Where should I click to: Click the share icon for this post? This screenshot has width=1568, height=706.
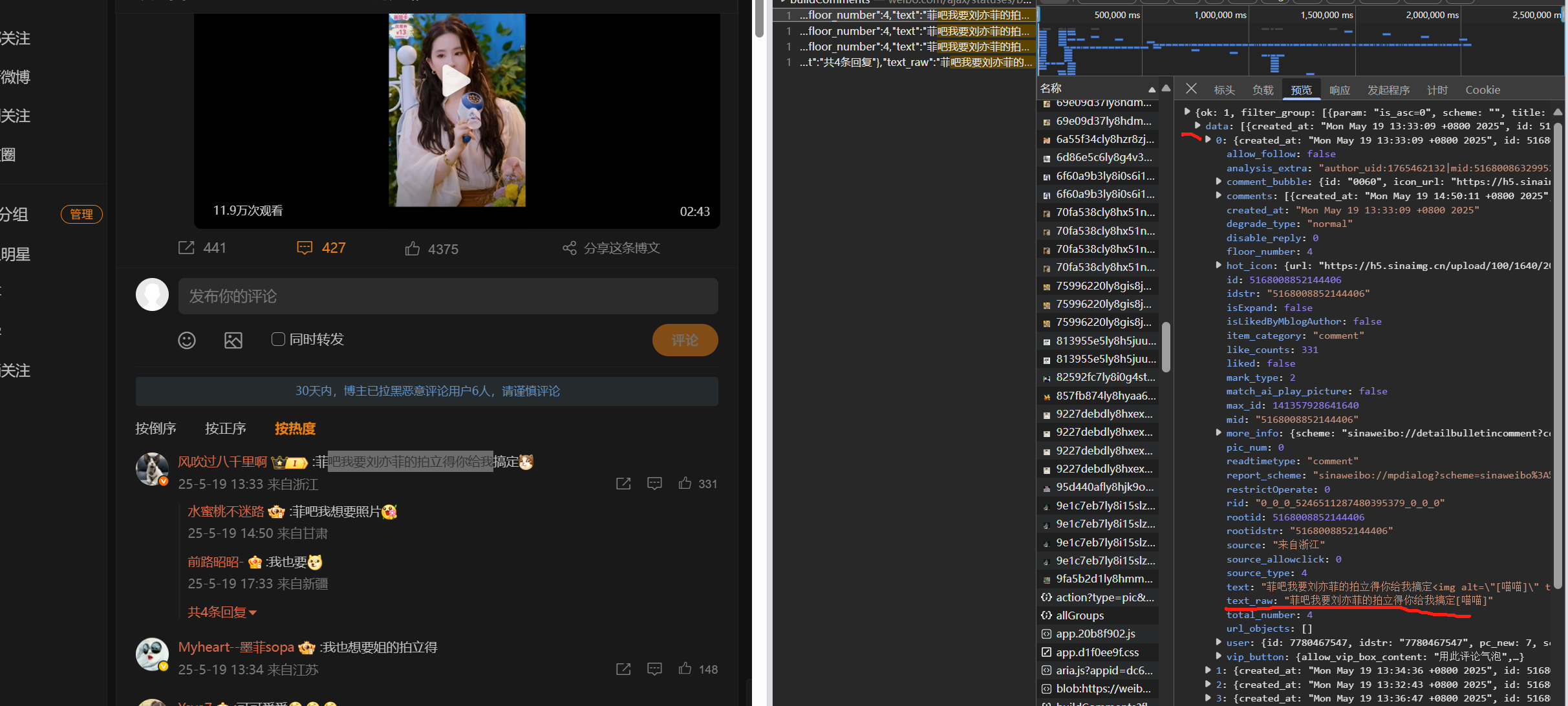569,248
